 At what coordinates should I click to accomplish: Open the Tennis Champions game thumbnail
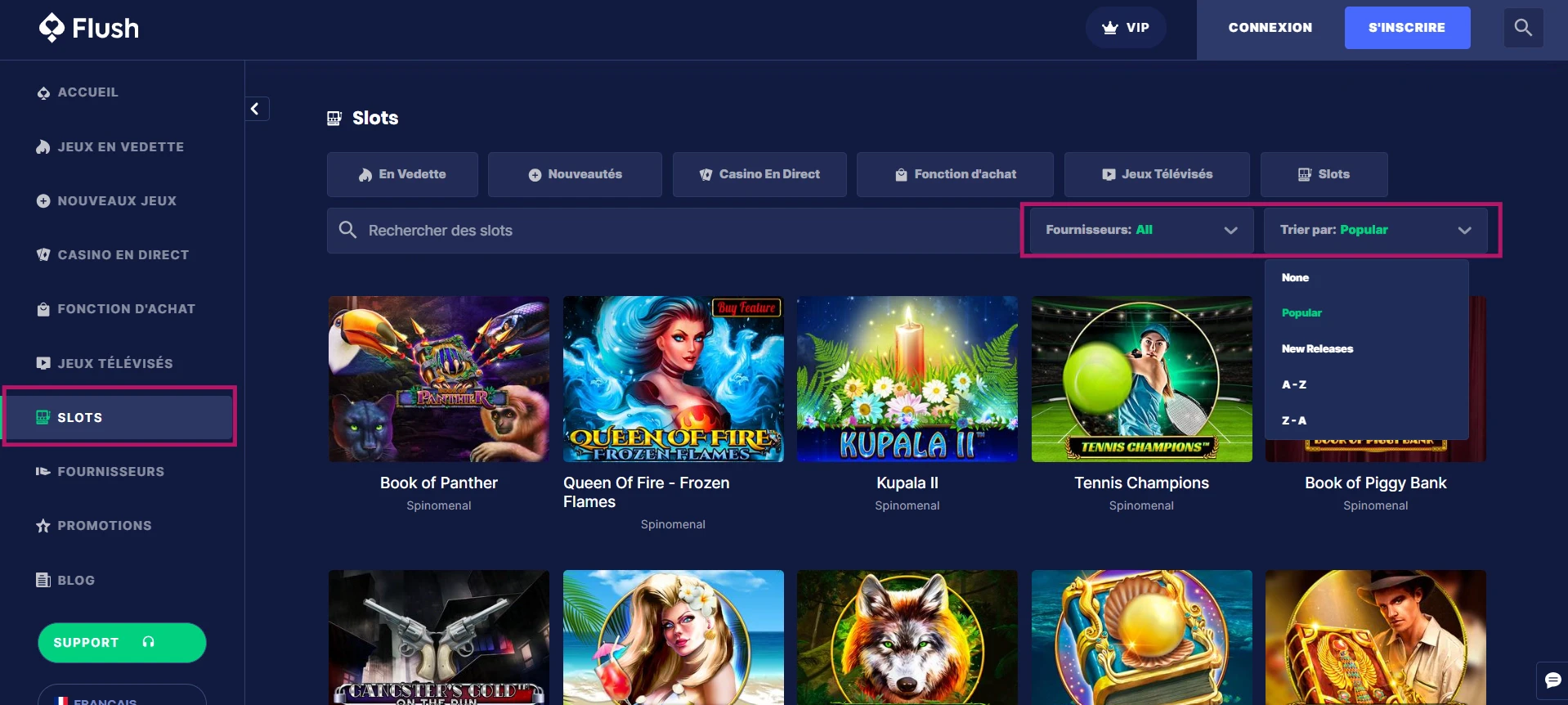pyautogui.click(x=1142, y=379)
